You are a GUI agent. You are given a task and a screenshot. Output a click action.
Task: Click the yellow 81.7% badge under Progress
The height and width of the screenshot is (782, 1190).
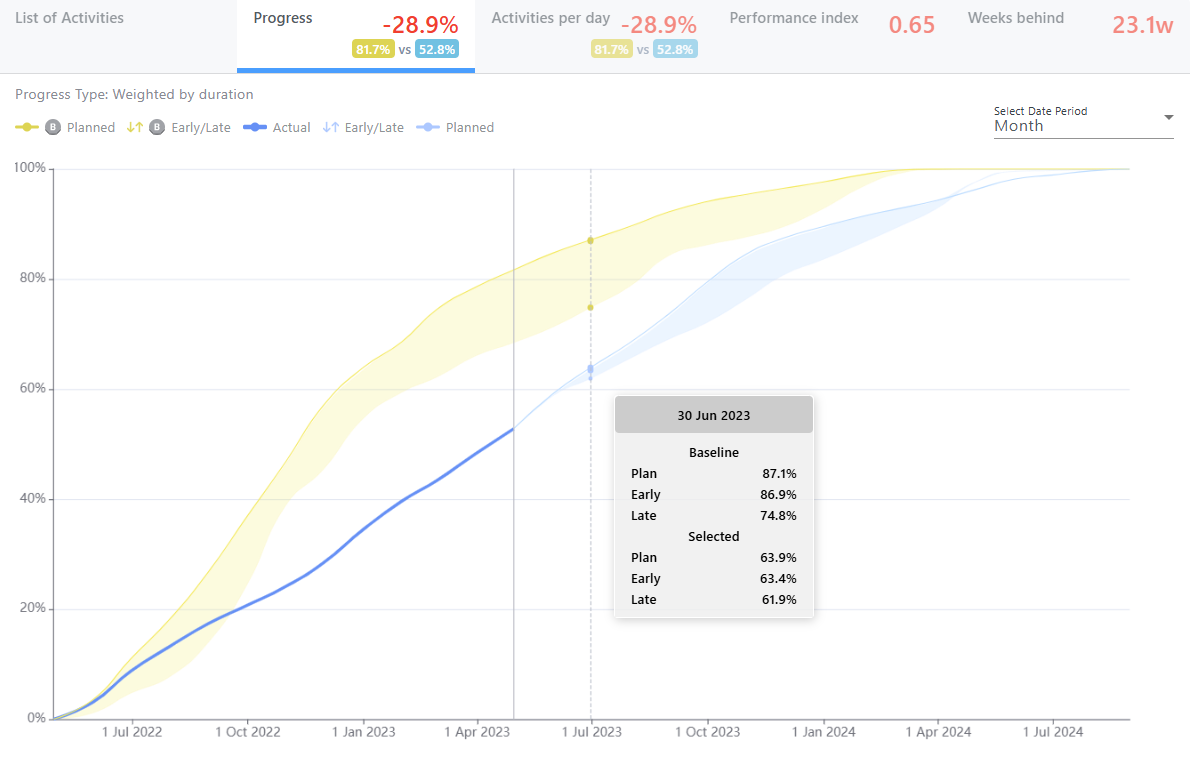click(x=372, y=49)
